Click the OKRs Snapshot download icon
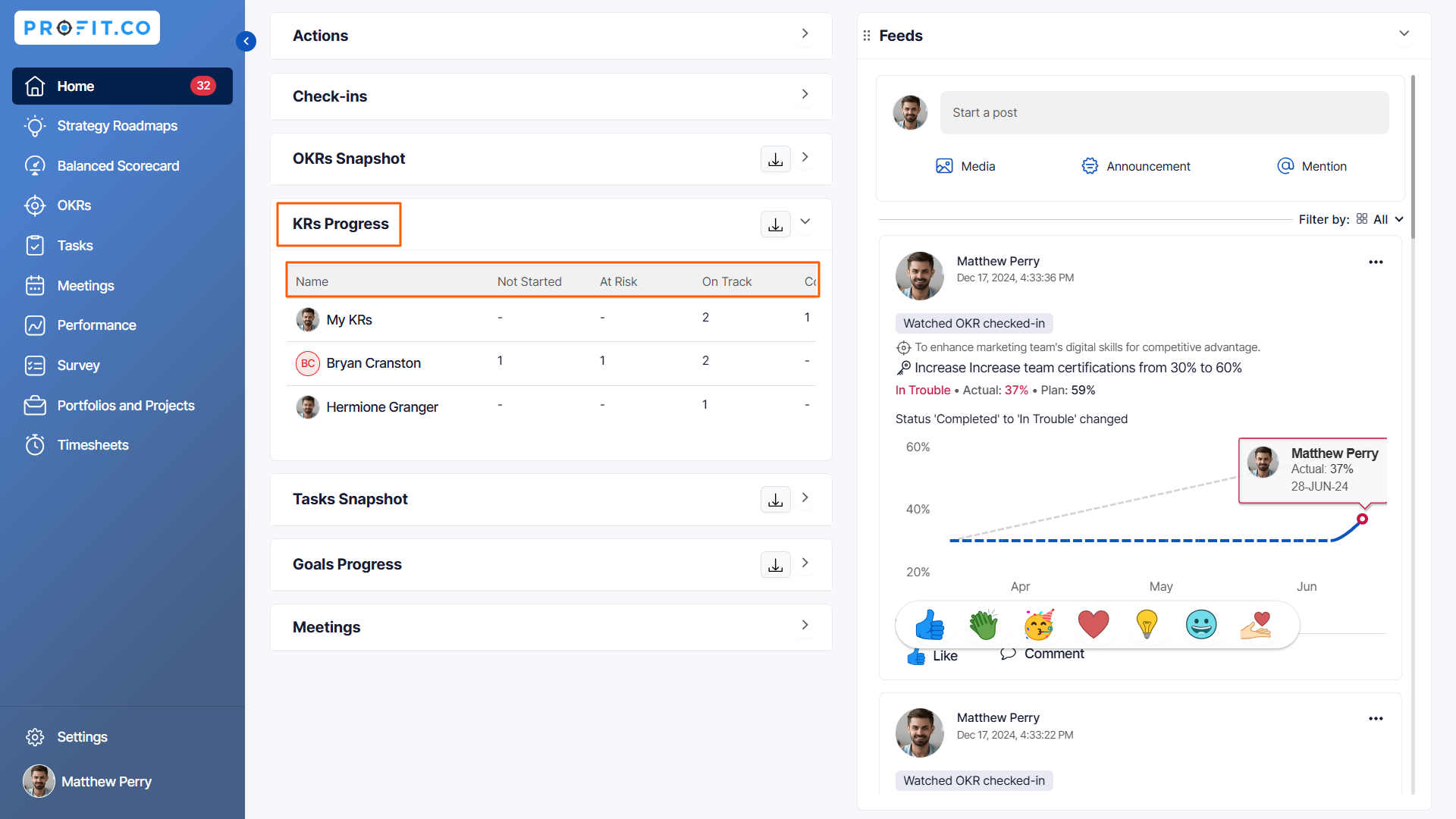The image size is (1456, 819). (775, 159)
